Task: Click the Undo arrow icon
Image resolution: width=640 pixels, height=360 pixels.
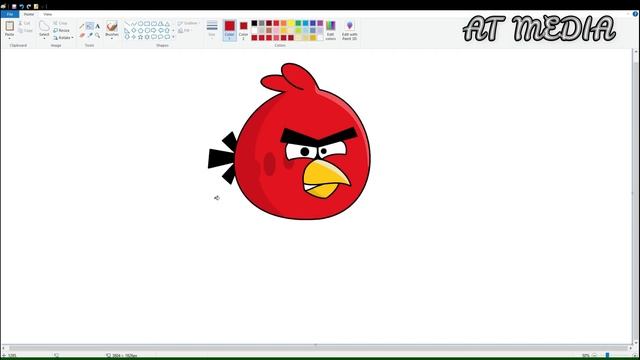Action: click(21, 6)
